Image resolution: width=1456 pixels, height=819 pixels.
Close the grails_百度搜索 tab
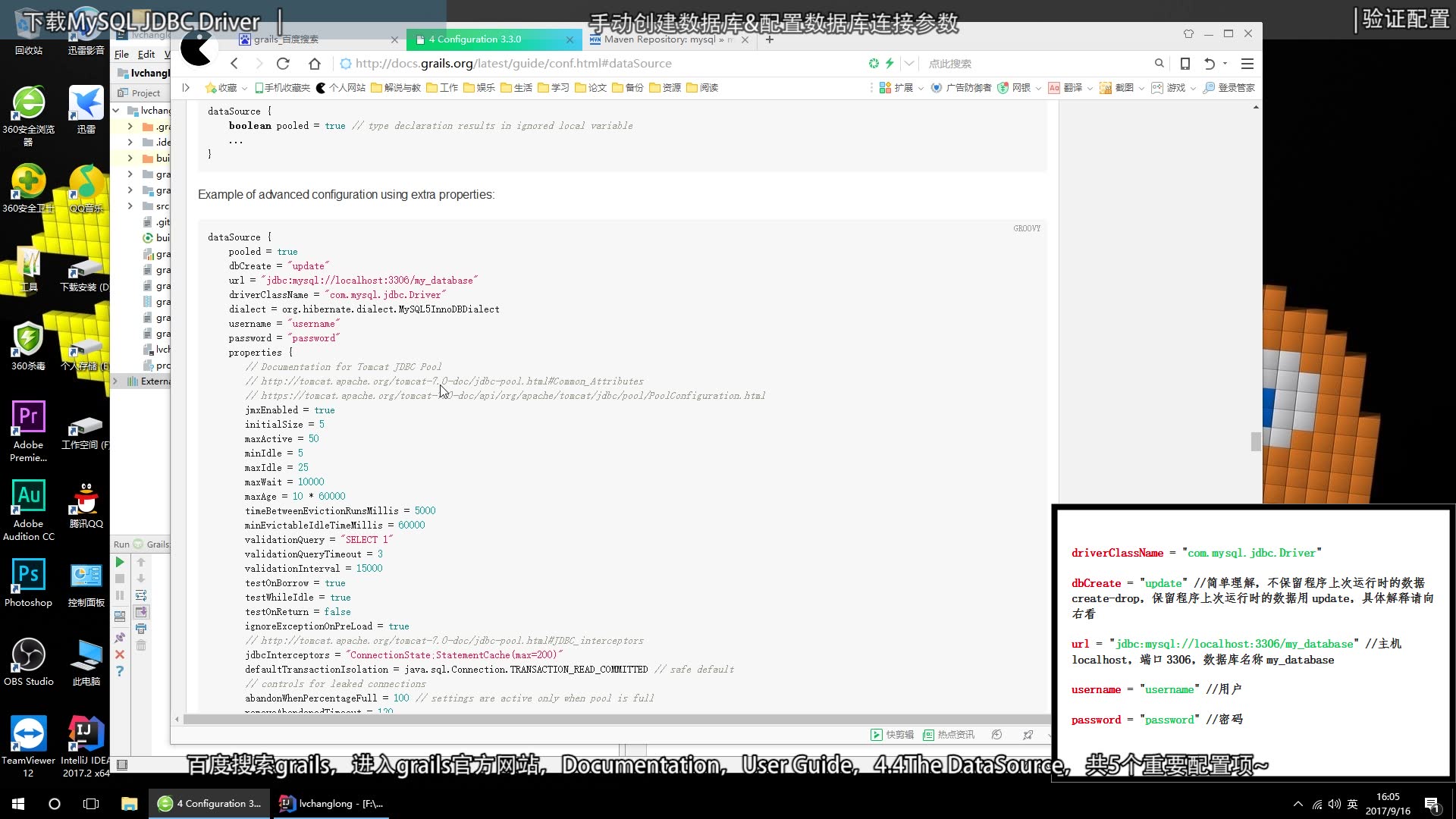tap(394, 39)
